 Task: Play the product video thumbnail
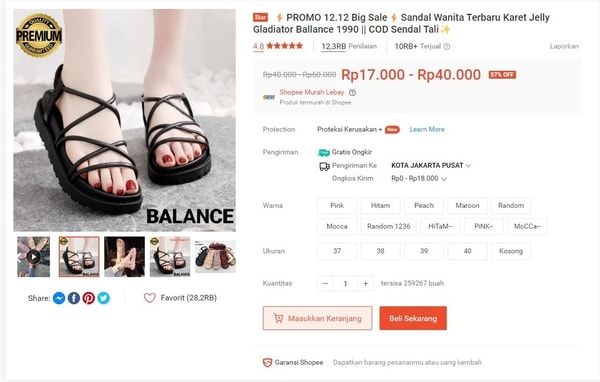tap(33, 256)
